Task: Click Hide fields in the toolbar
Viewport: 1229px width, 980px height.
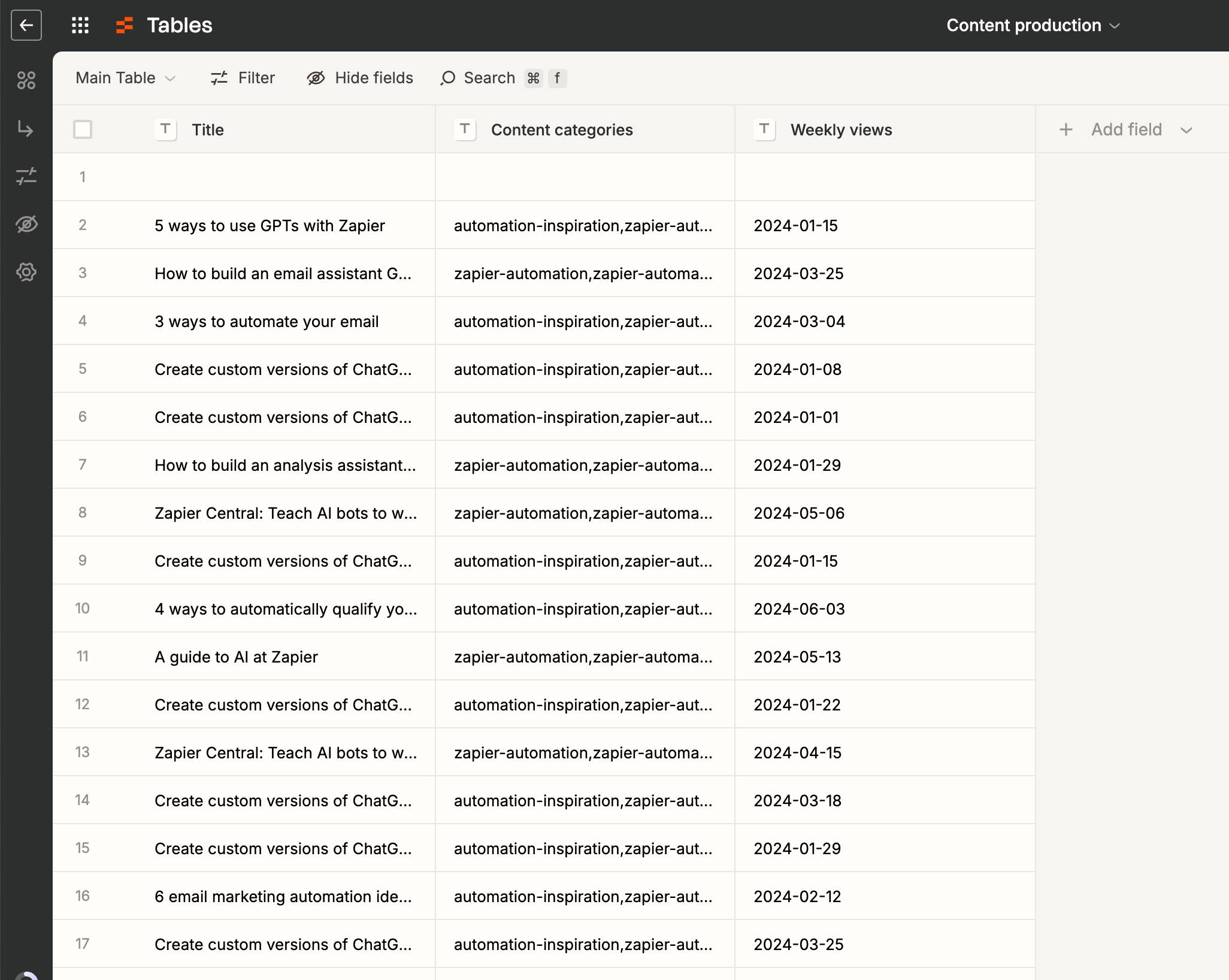Action: pyautogui.click(x=360, y=78)
